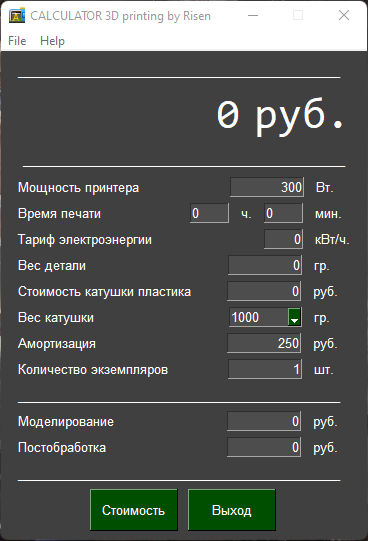Click the print time hours field
Screen dimensions: 368x541
coord(209,213)
